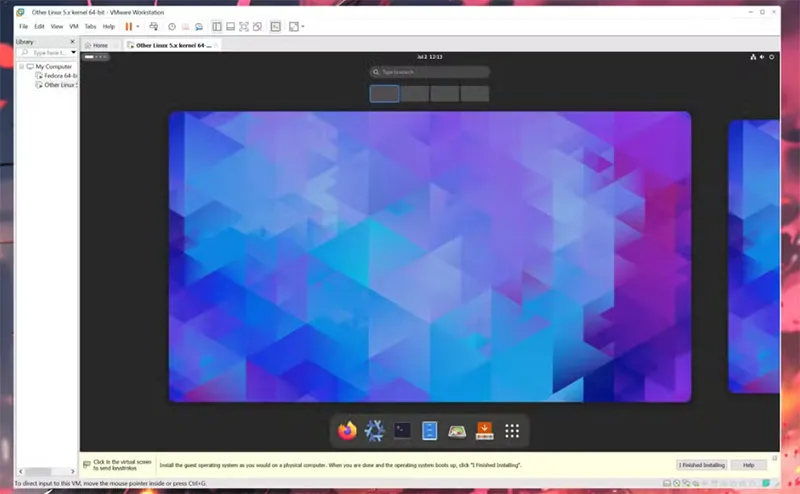Open the snapshot manager toolbar icon
The height and width of the screenshot is (494, 800).
pos(199,27)
